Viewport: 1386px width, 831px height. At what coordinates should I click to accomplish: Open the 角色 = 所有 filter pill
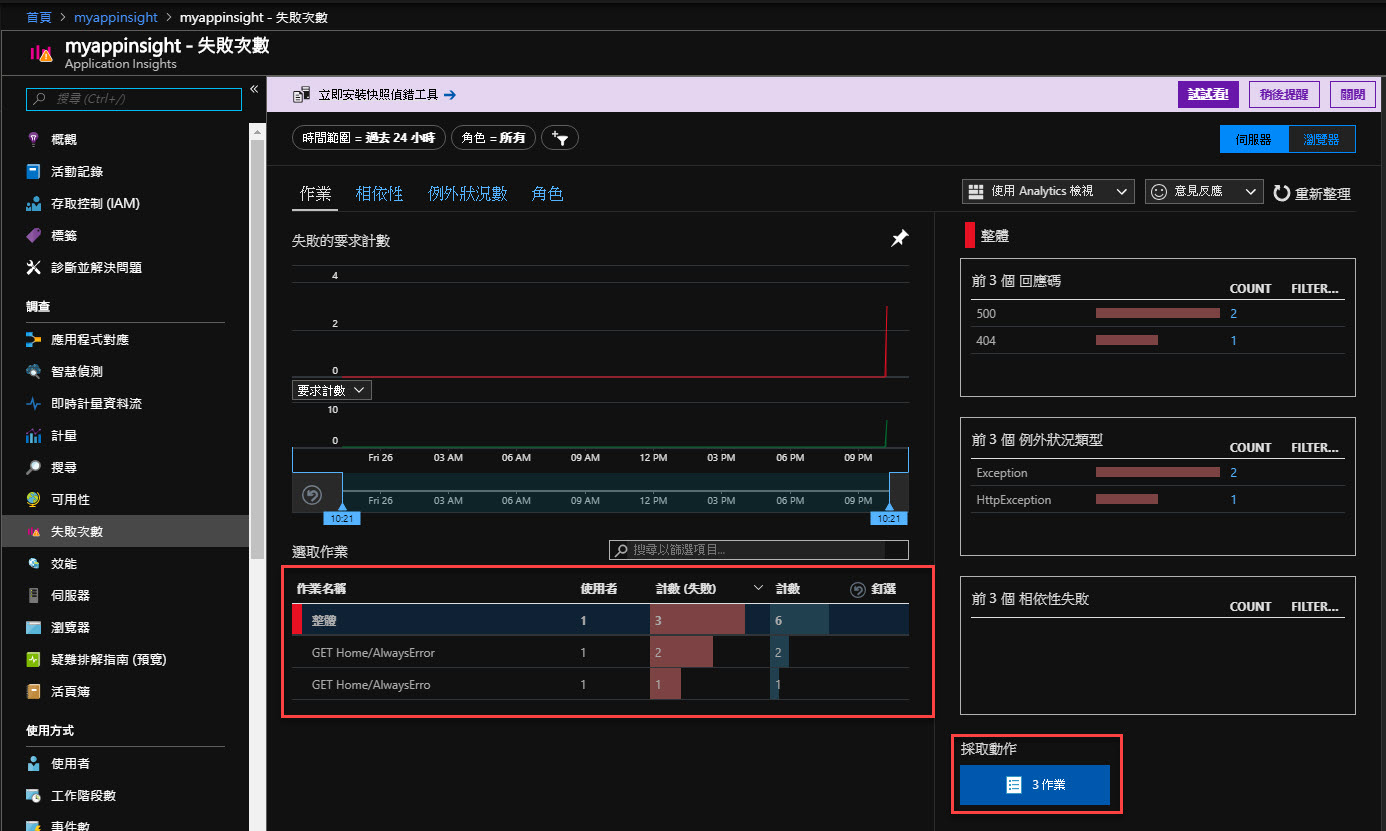click(494, 138)
